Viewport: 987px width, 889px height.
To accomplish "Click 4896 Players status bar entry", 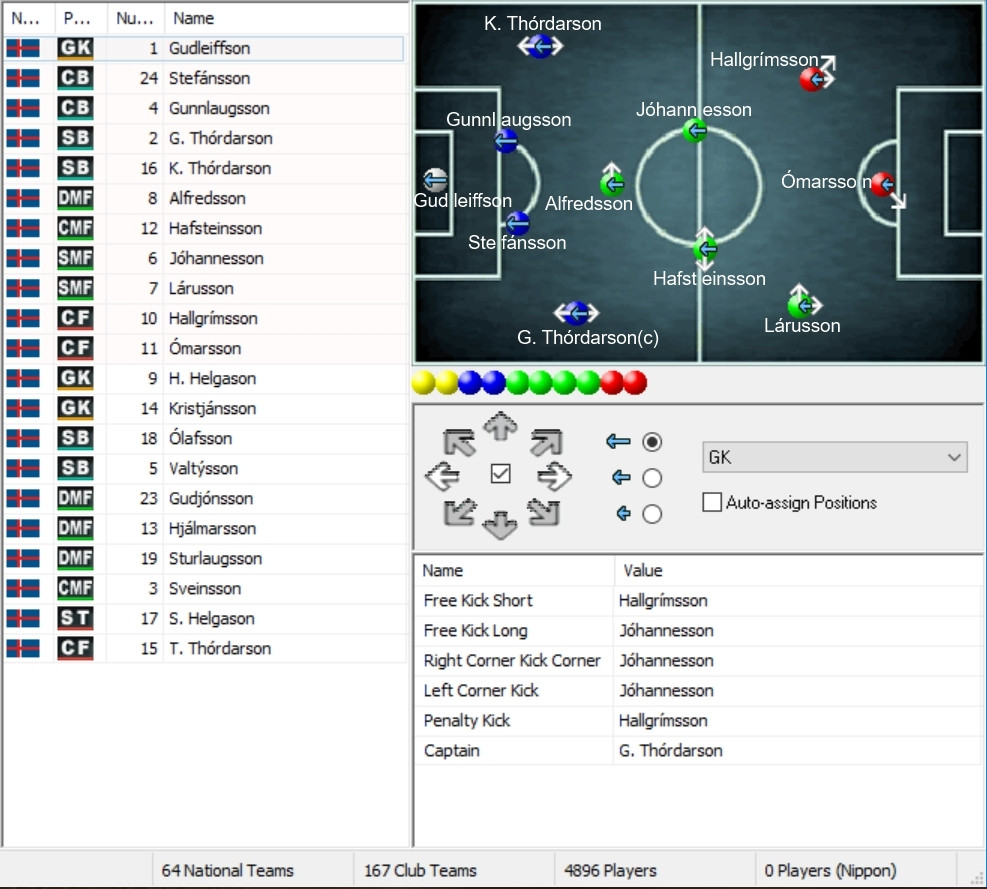I will coord(610,871).
